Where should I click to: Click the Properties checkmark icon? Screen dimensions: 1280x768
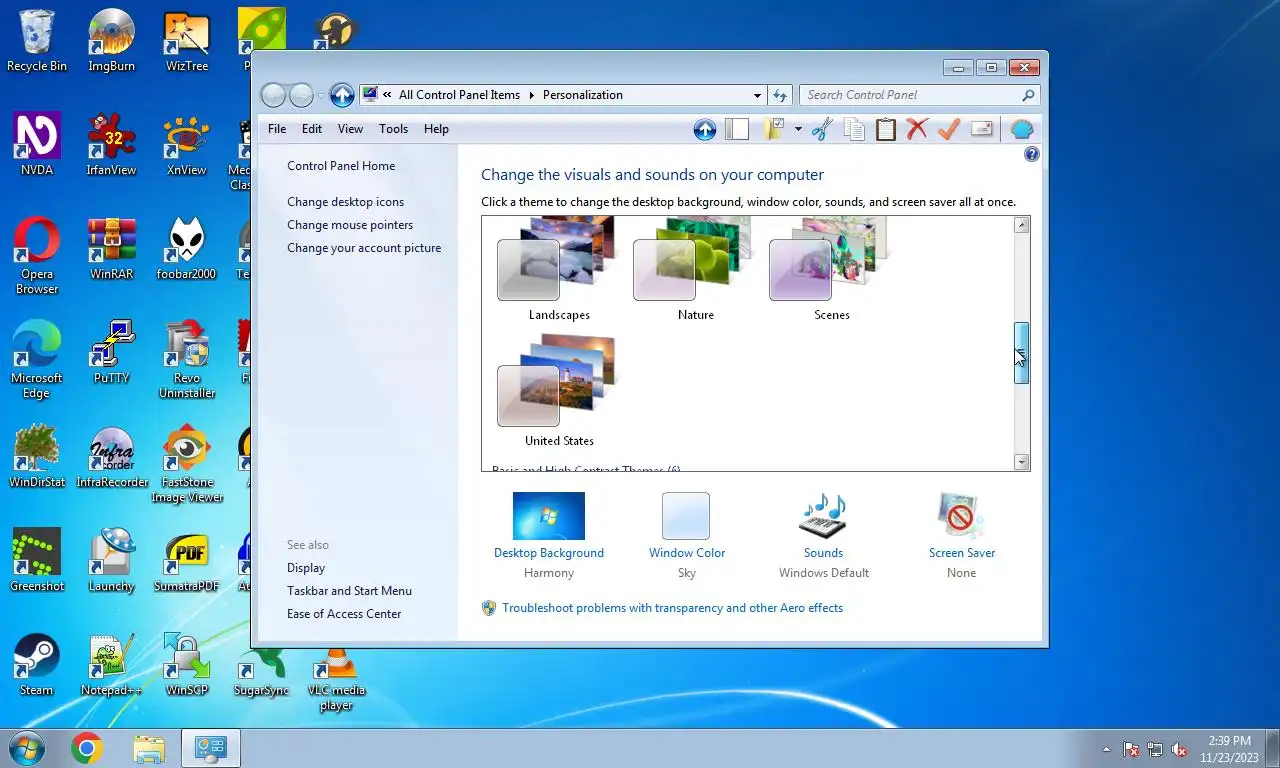pos(949,129)
